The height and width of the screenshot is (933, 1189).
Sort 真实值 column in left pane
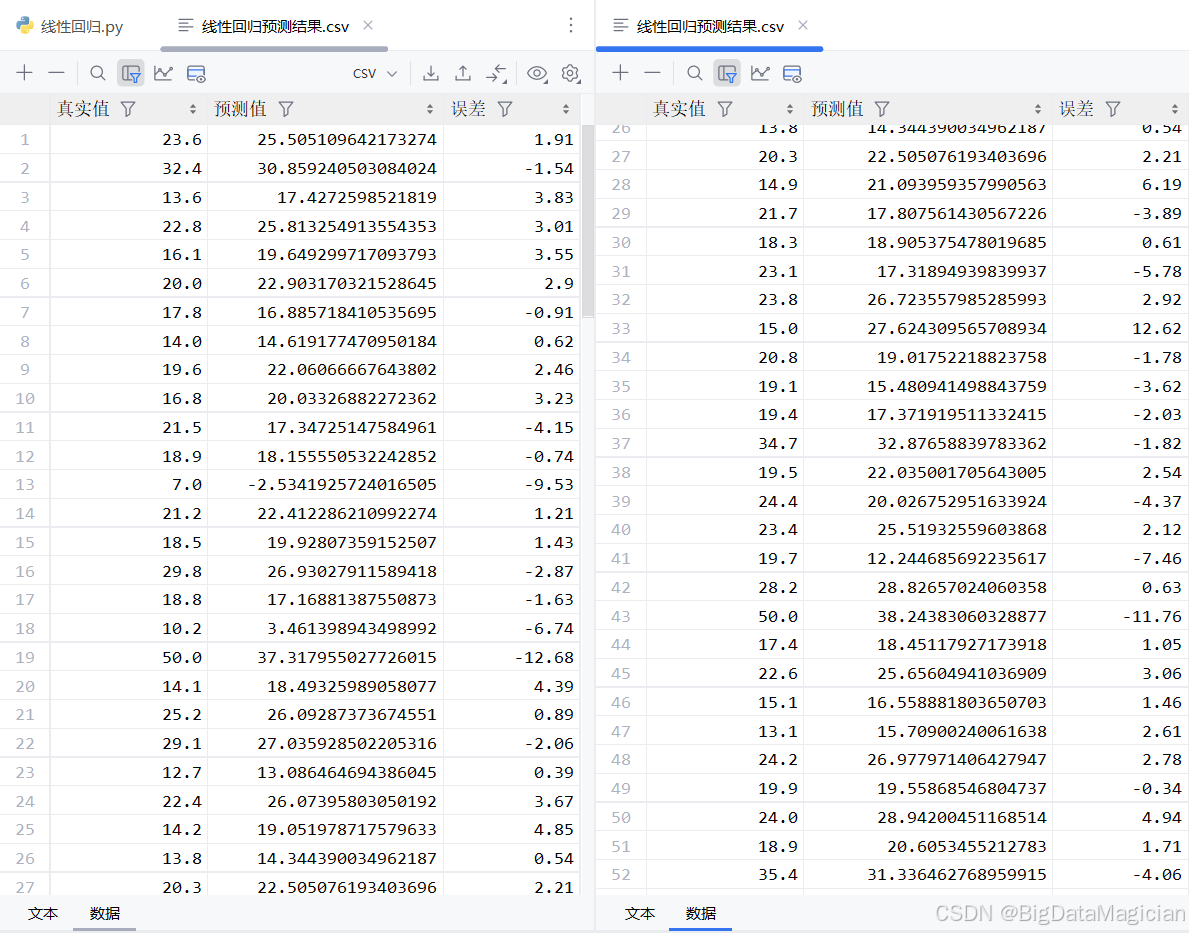click(193, 109)
